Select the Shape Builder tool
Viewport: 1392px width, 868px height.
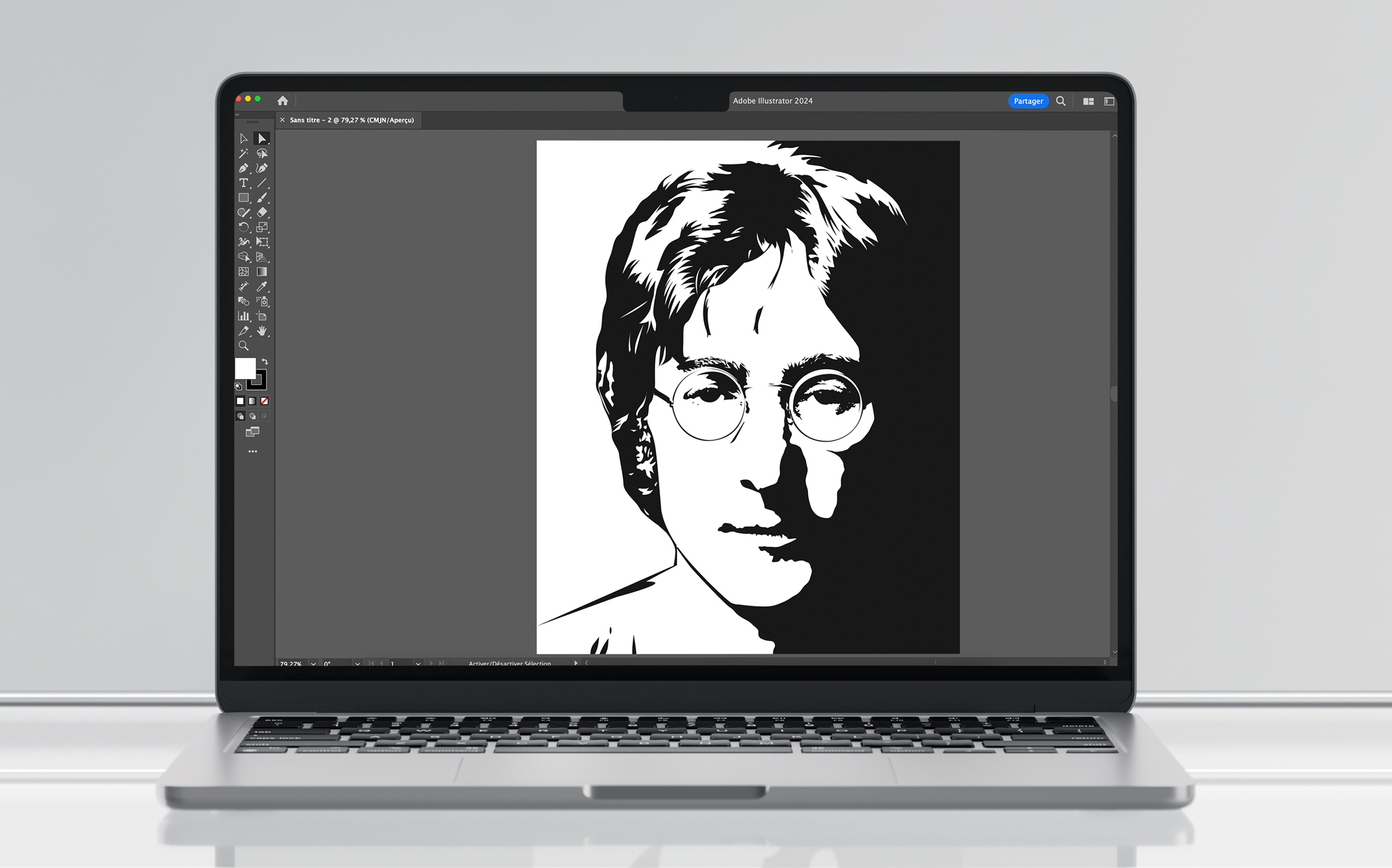click(243, 257)
